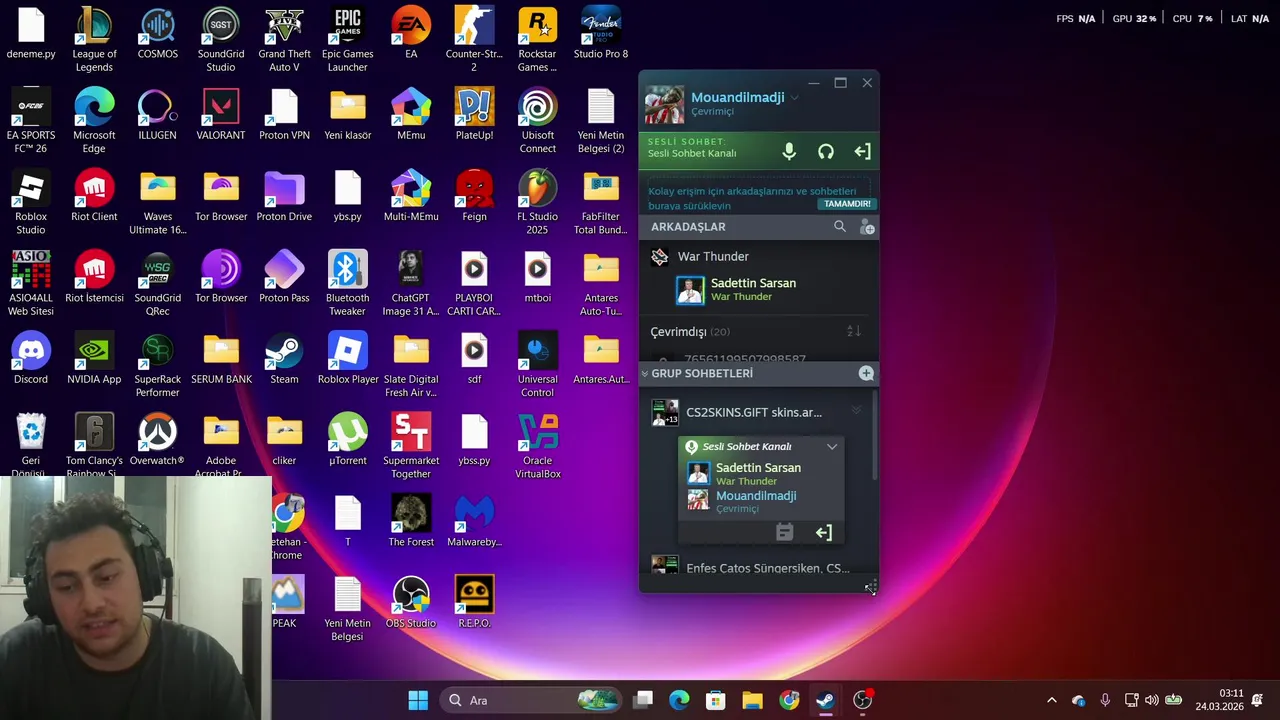
Task: Select SERUM BANK folder on desktop
Action: coord(221,359)
